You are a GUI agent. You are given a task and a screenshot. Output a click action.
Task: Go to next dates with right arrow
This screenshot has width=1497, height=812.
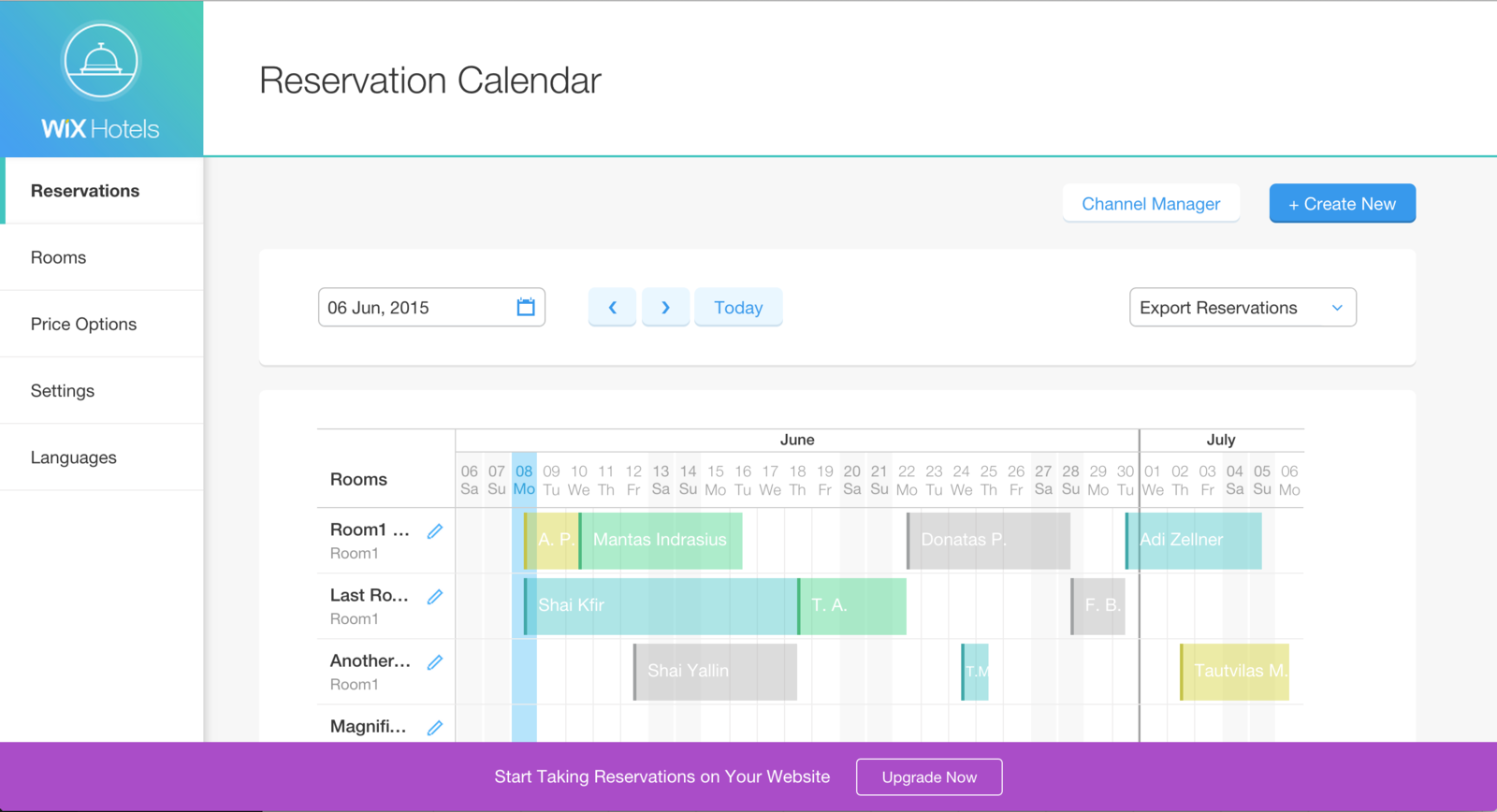click(x=665, y=307)
